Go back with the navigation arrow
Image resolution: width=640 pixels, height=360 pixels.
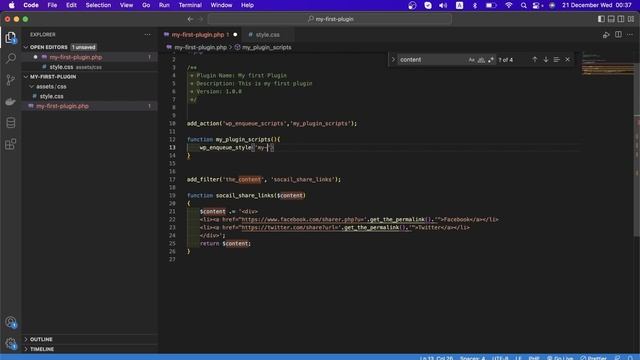(x=191, y=19)
